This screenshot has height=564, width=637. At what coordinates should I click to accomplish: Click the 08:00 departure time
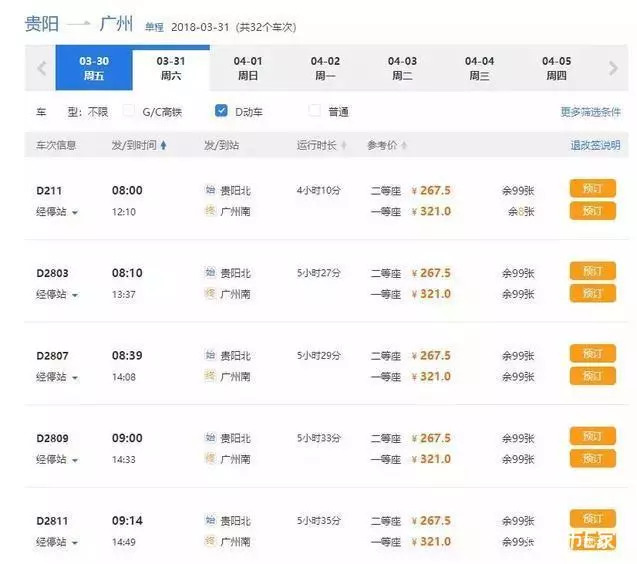pos(127,191)
